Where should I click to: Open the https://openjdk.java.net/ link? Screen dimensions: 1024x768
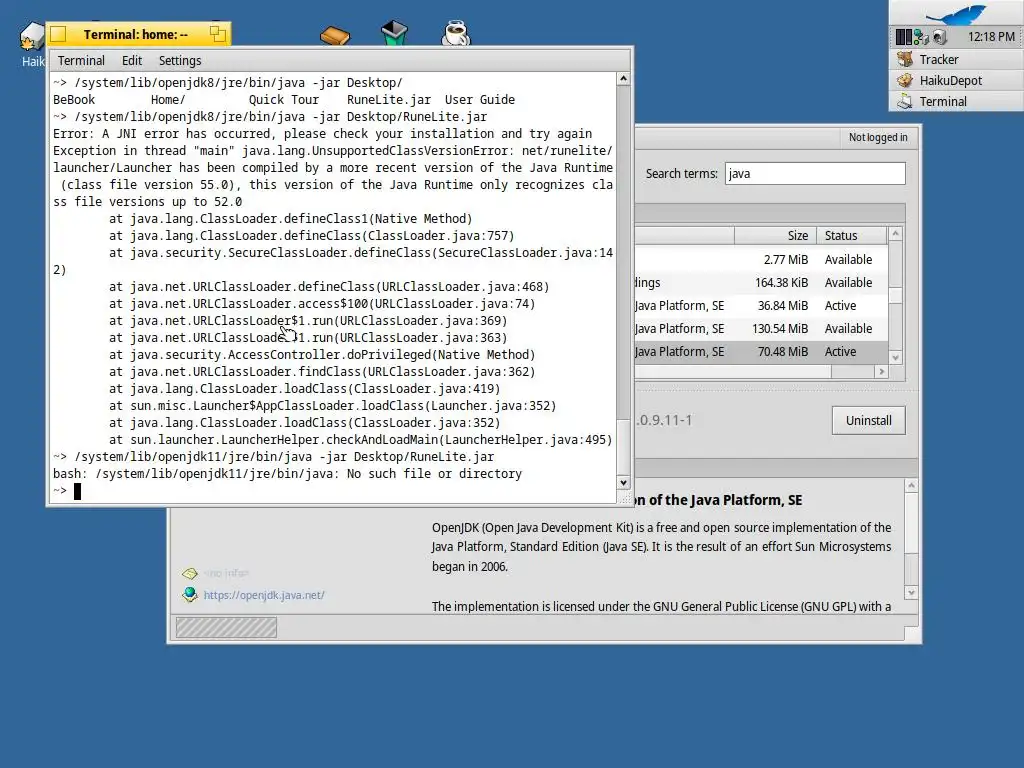[264, 595]
